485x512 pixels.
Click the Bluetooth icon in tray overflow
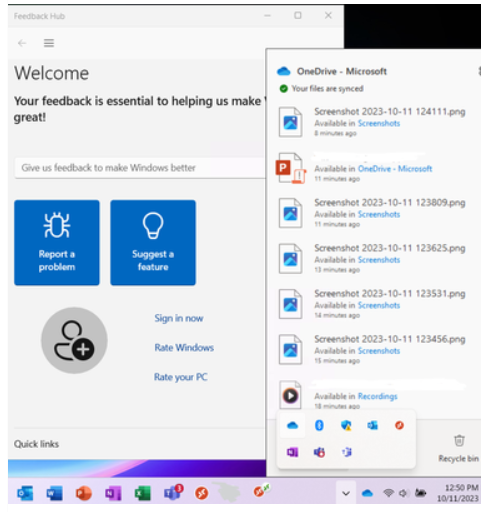pos(319,425)
